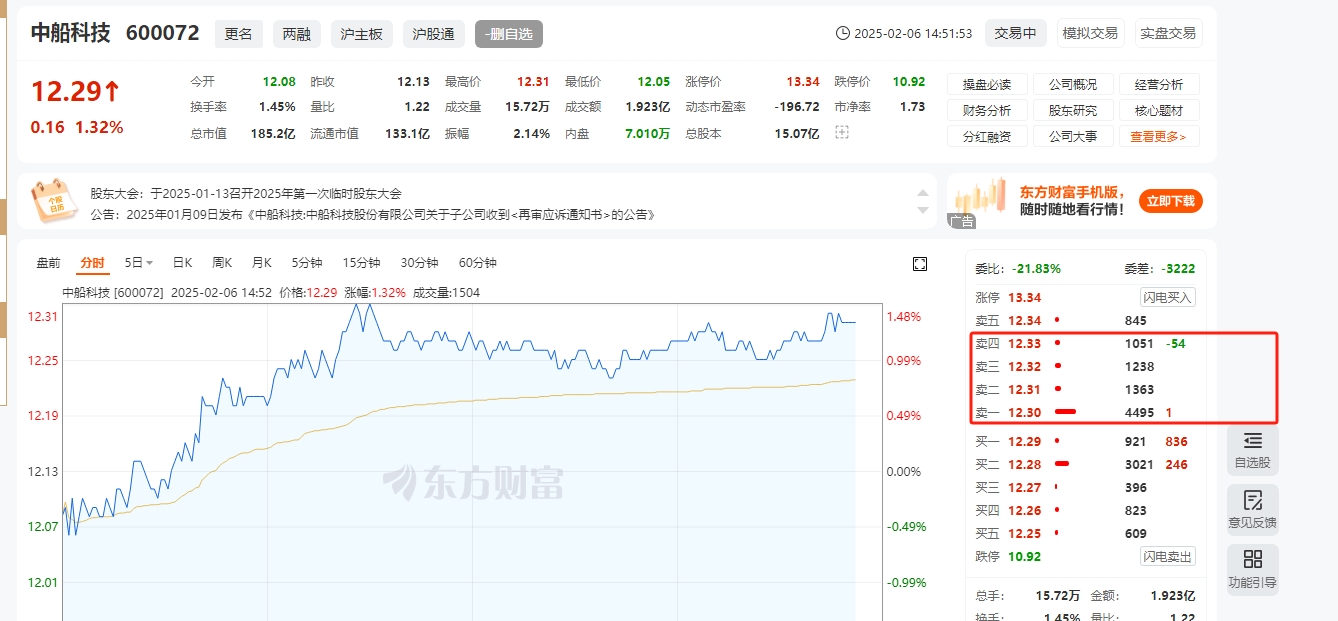The height and width of the screenshot is (621, 1338).
Task: Click the fullscreen chart icon
Action: pyautogui.click(x=920, y=264)
